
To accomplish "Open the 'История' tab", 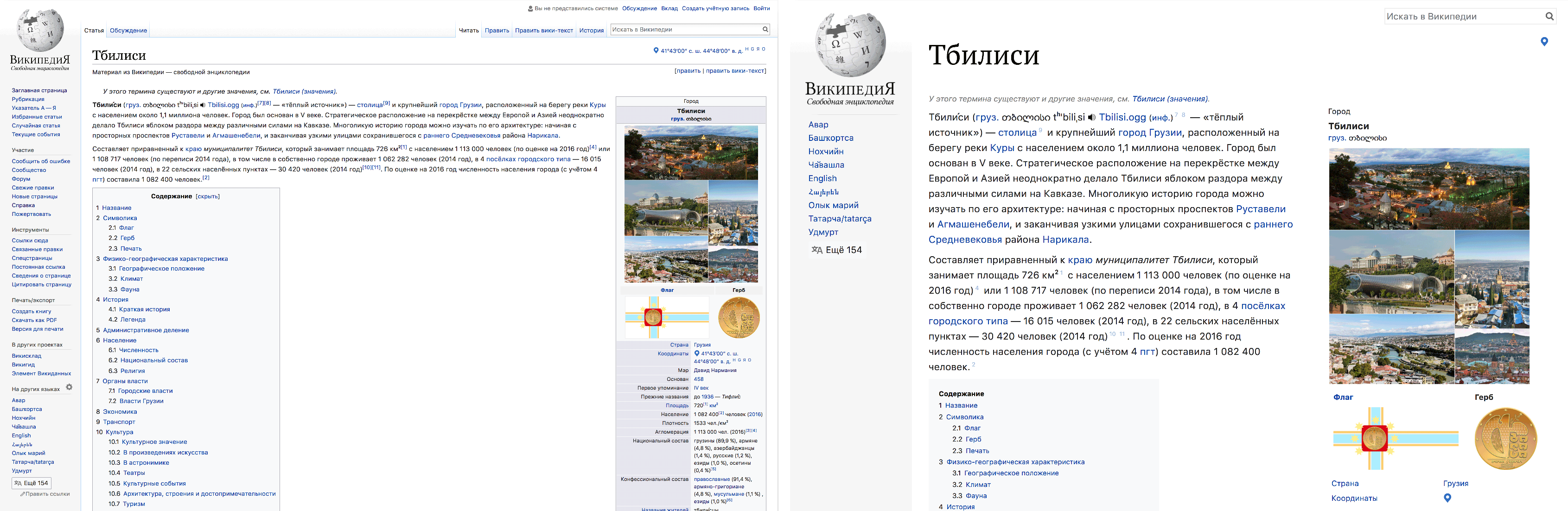I will click(x=591, y=31).
